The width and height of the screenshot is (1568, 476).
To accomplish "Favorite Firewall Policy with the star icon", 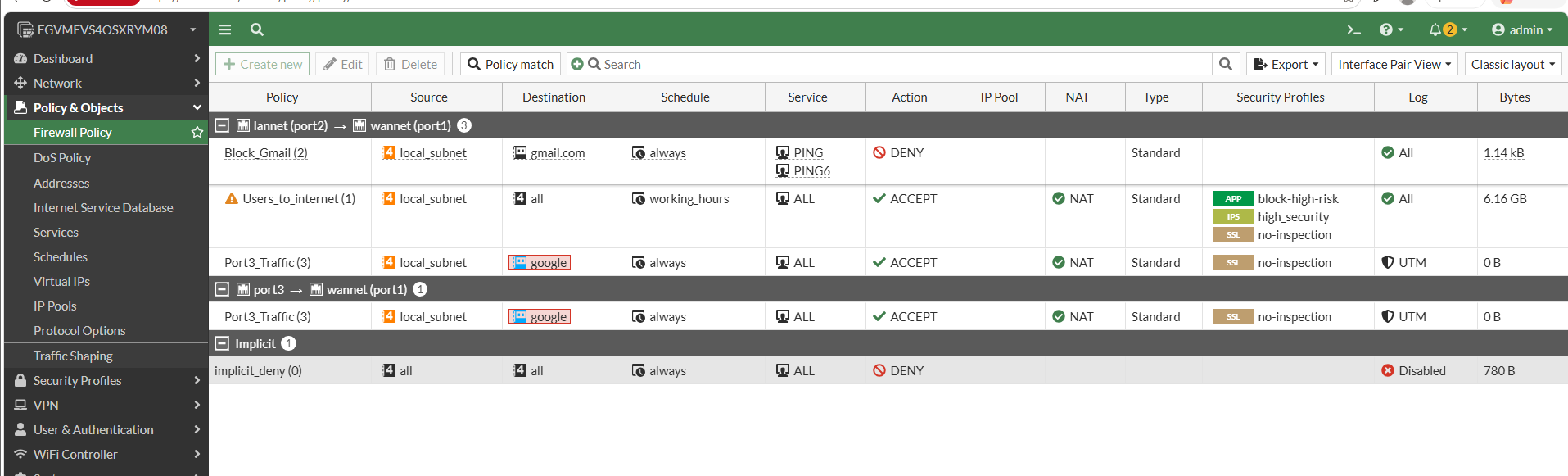I will [x=197, y=132].
